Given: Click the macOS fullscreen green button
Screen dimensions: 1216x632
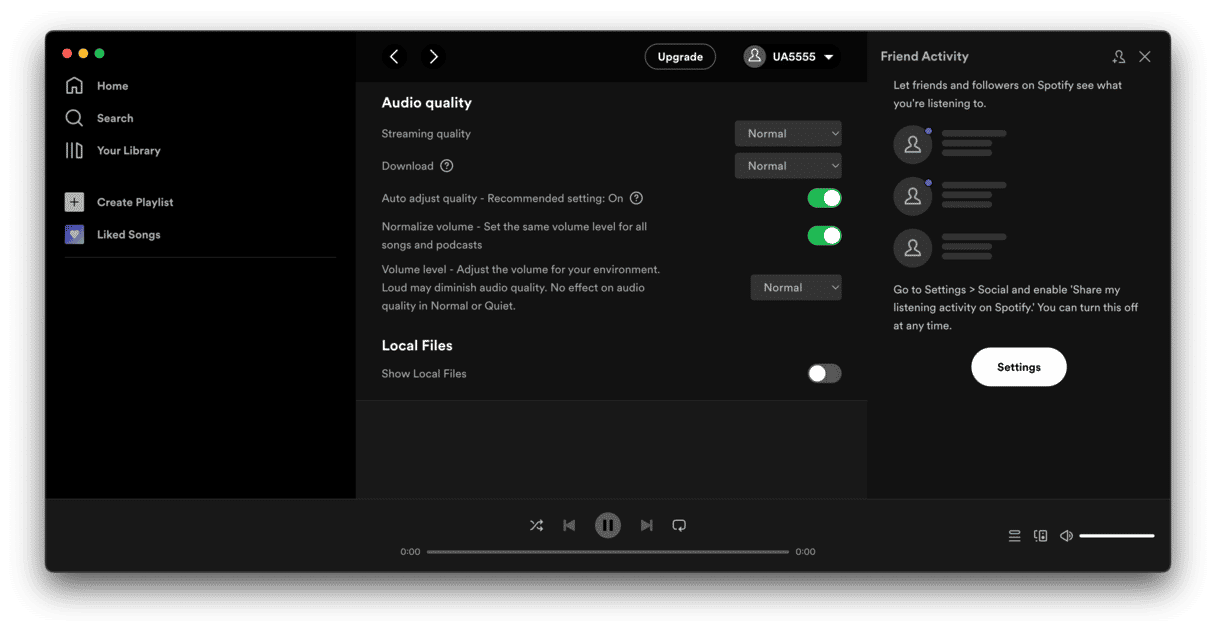Looking at the screenshot, I should pos(99,53).
